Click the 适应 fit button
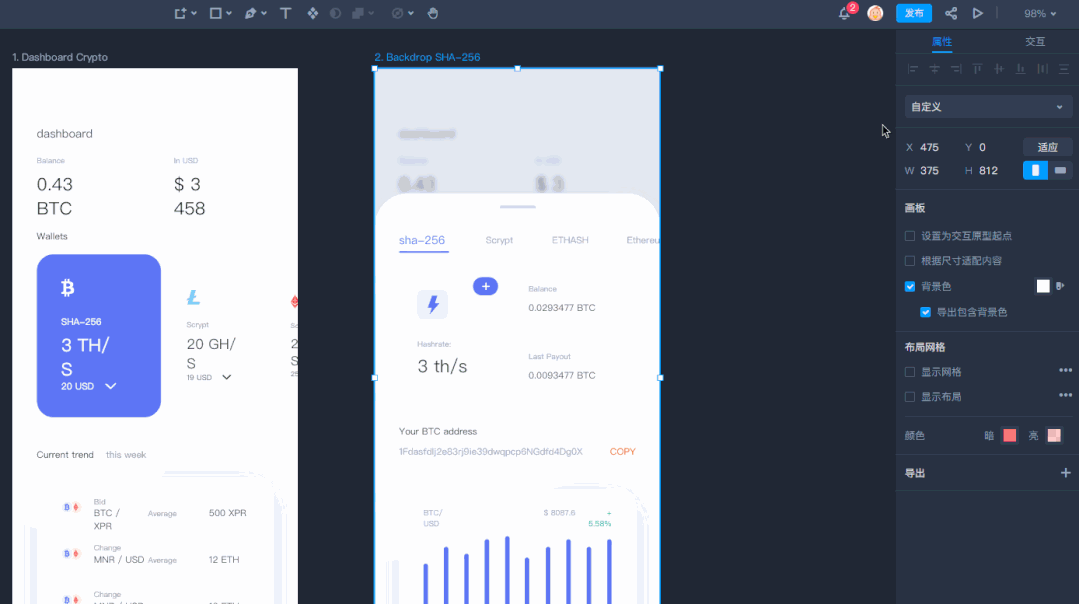The width and height of the screenshot is (1079, 604). [x=1047, y=147]
